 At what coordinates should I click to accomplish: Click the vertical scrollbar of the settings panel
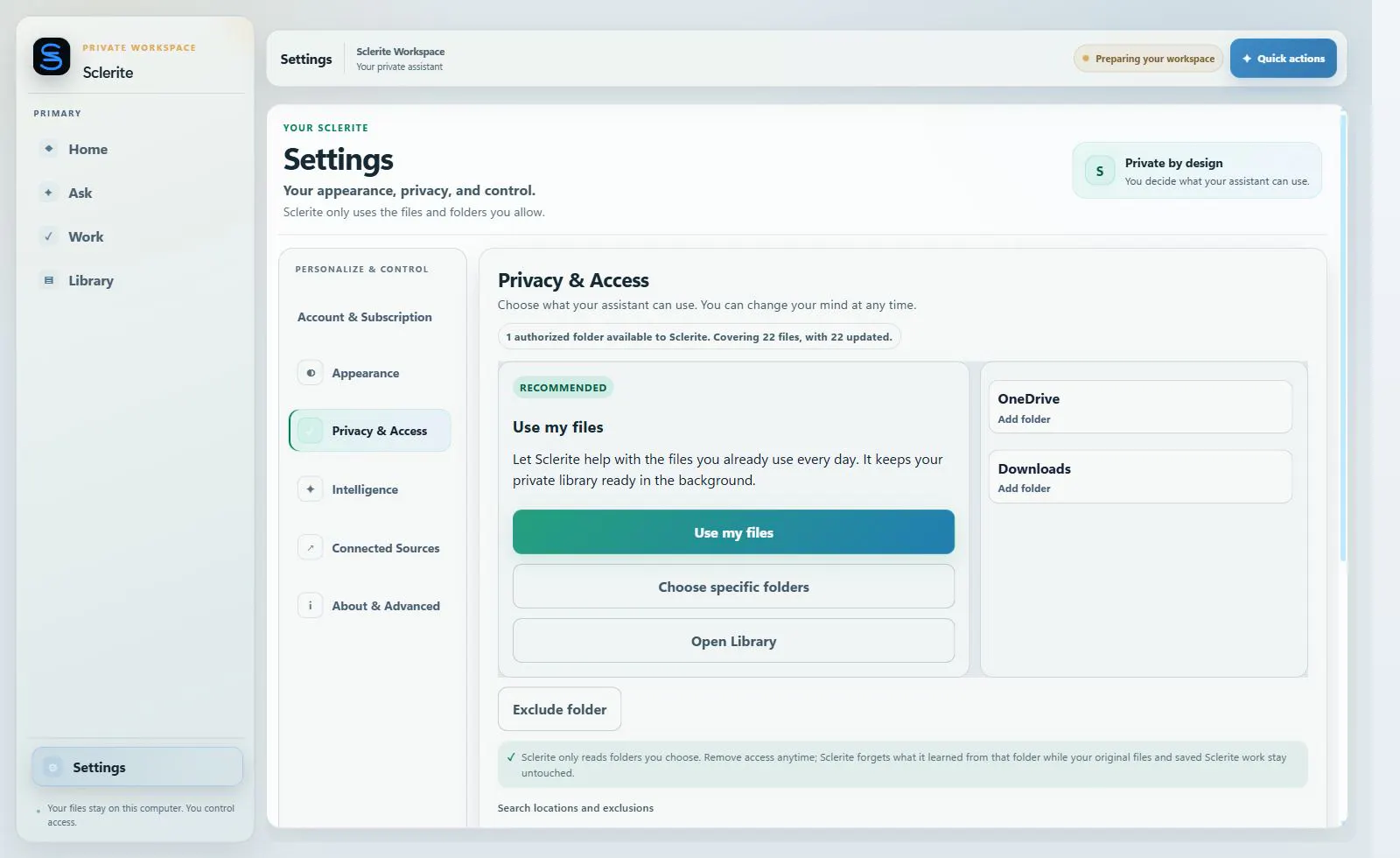[x=1343, y=337]
